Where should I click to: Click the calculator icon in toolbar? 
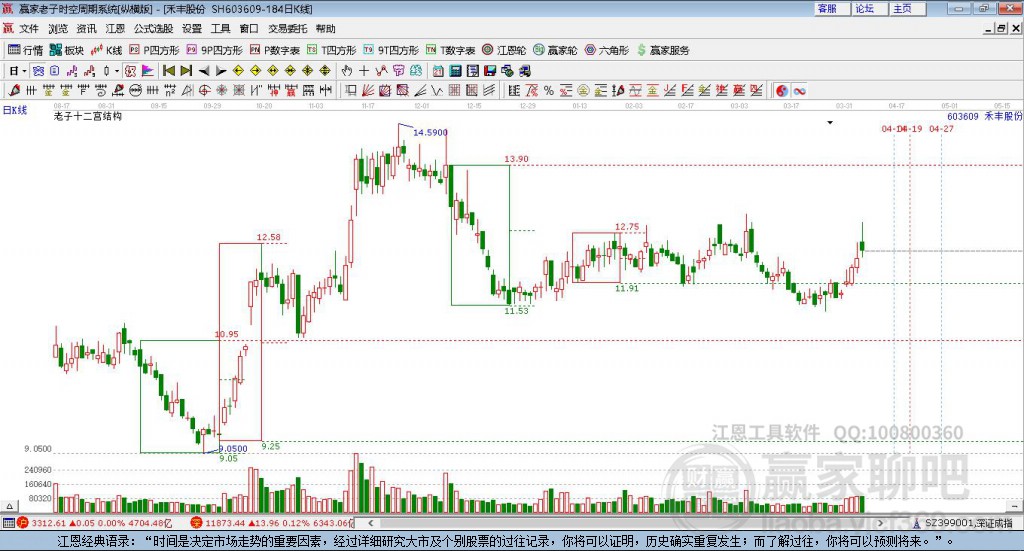[455, 71]
